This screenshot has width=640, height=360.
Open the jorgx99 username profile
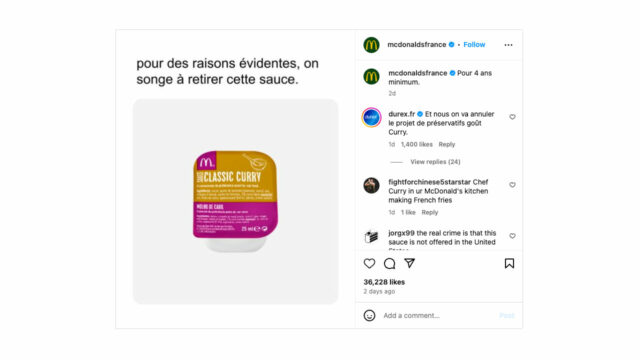coord(401,233)
